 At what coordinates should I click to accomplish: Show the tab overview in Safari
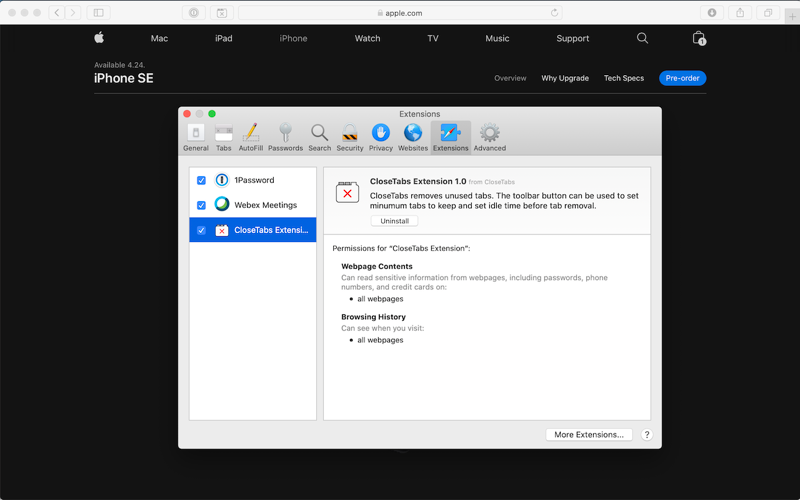[768, 13]
